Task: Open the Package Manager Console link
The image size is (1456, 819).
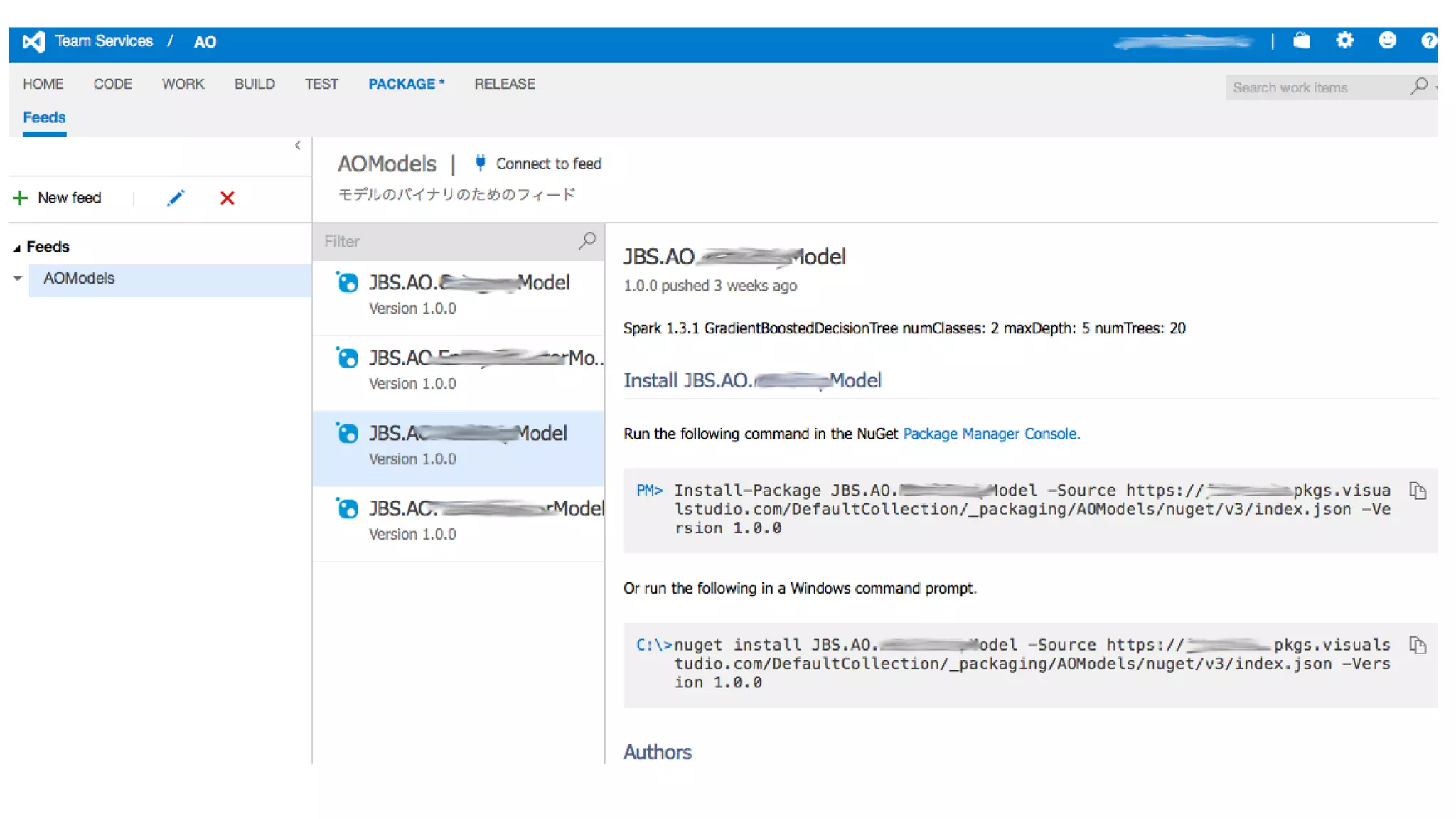Action: pos(991,434)
